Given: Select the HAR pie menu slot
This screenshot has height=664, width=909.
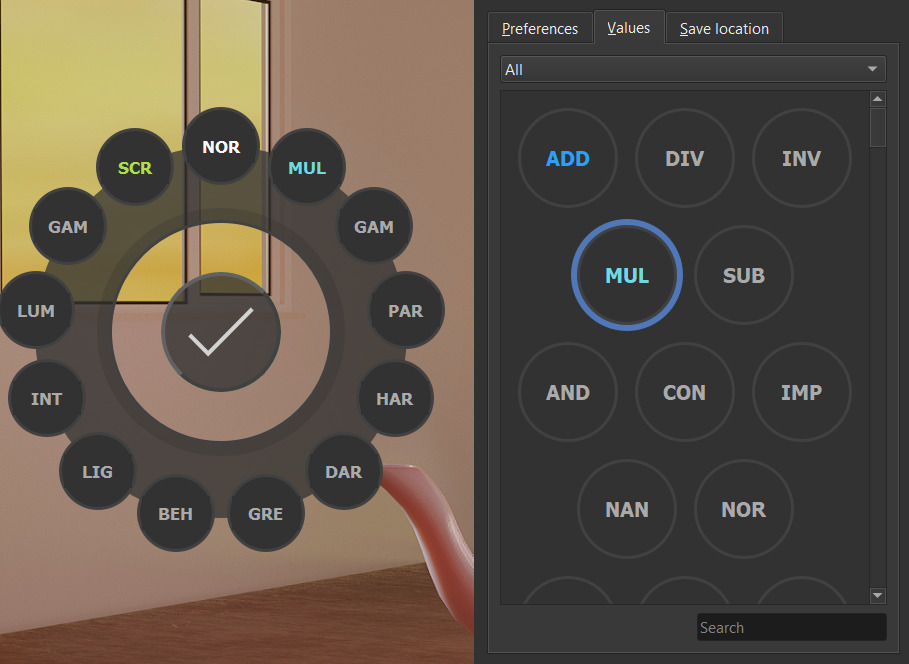Looking at the screenshot, I should coord(395,398).
